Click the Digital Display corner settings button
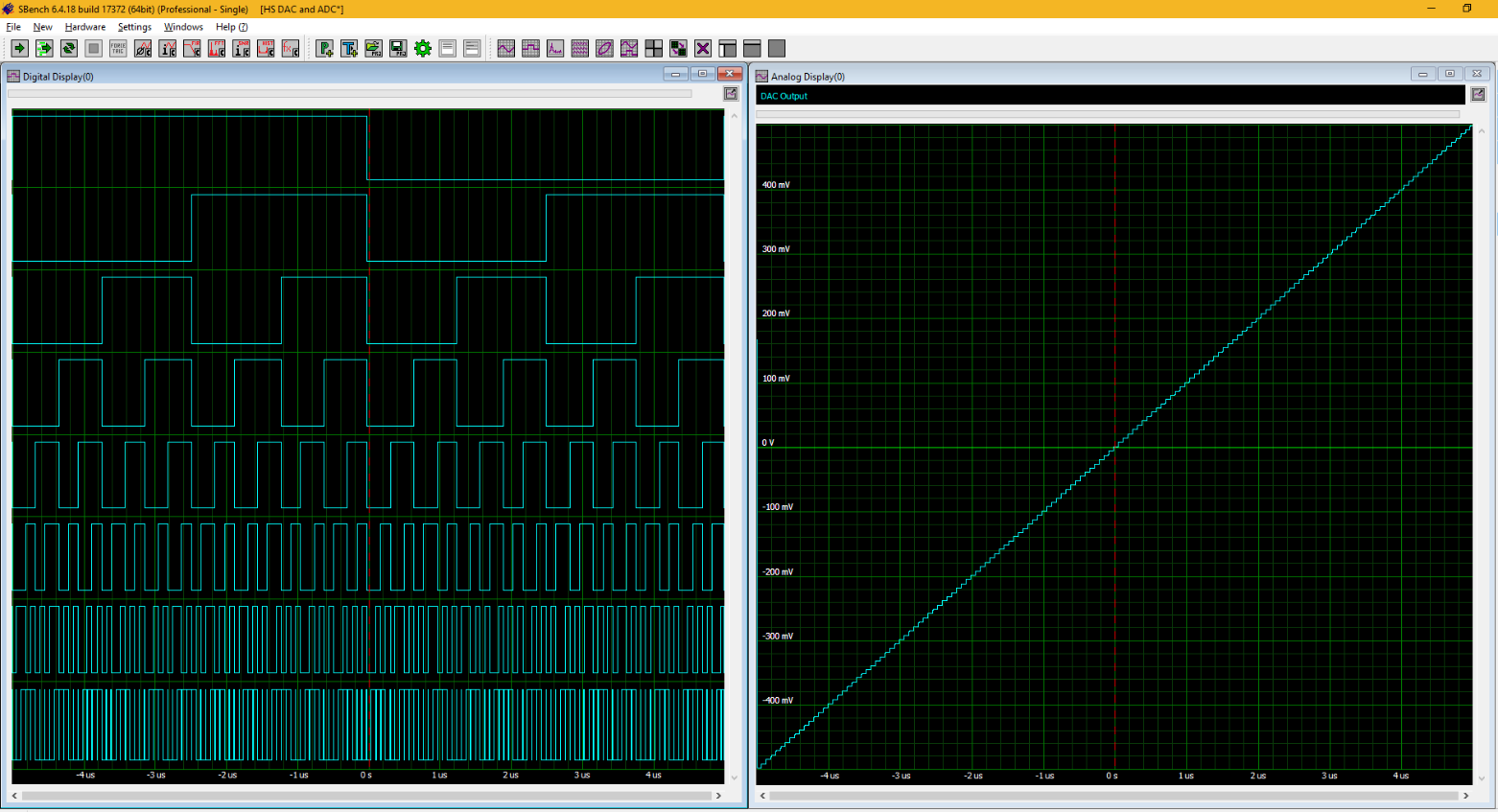The height and width of the screenshot is (812, 1498). tap(731, 94)
